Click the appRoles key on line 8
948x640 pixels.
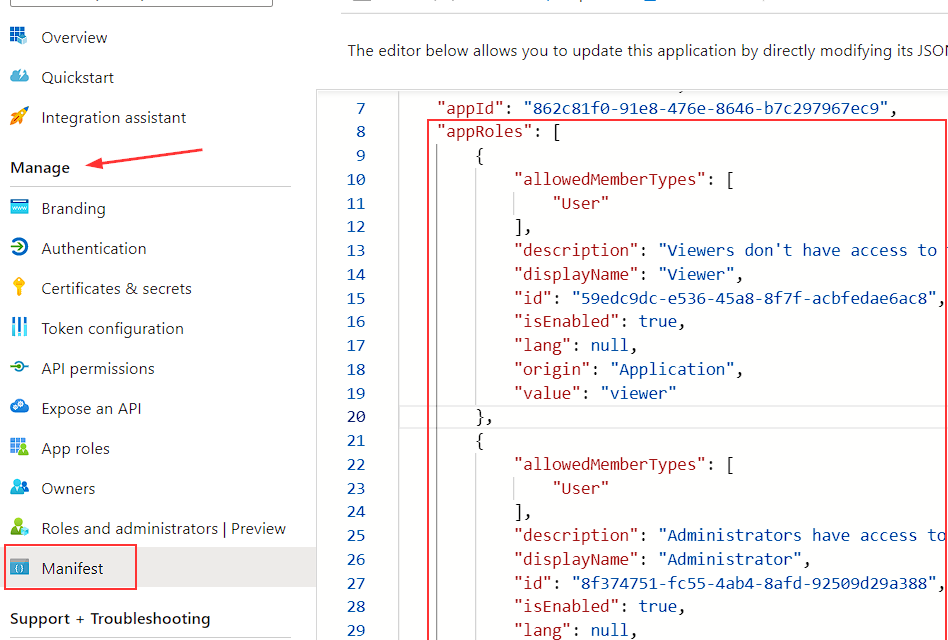pos(485,132)
